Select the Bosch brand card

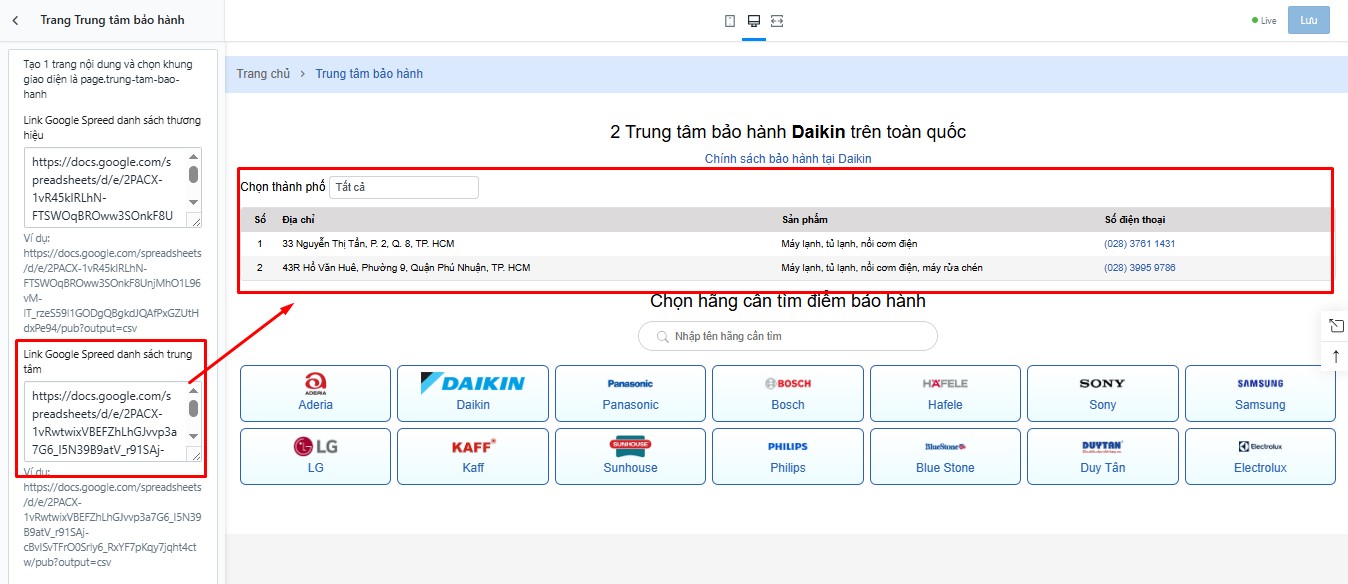coord(788,393)
